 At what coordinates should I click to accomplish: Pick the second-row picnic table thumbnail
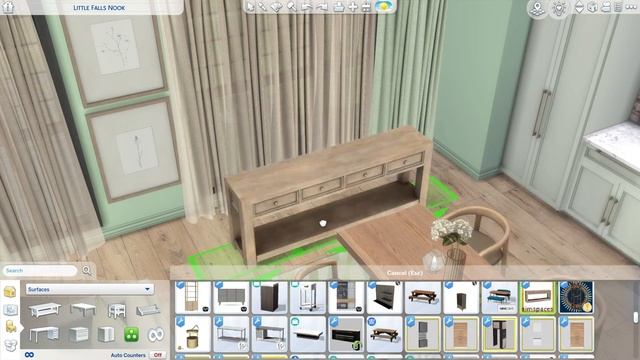(384, 334)
